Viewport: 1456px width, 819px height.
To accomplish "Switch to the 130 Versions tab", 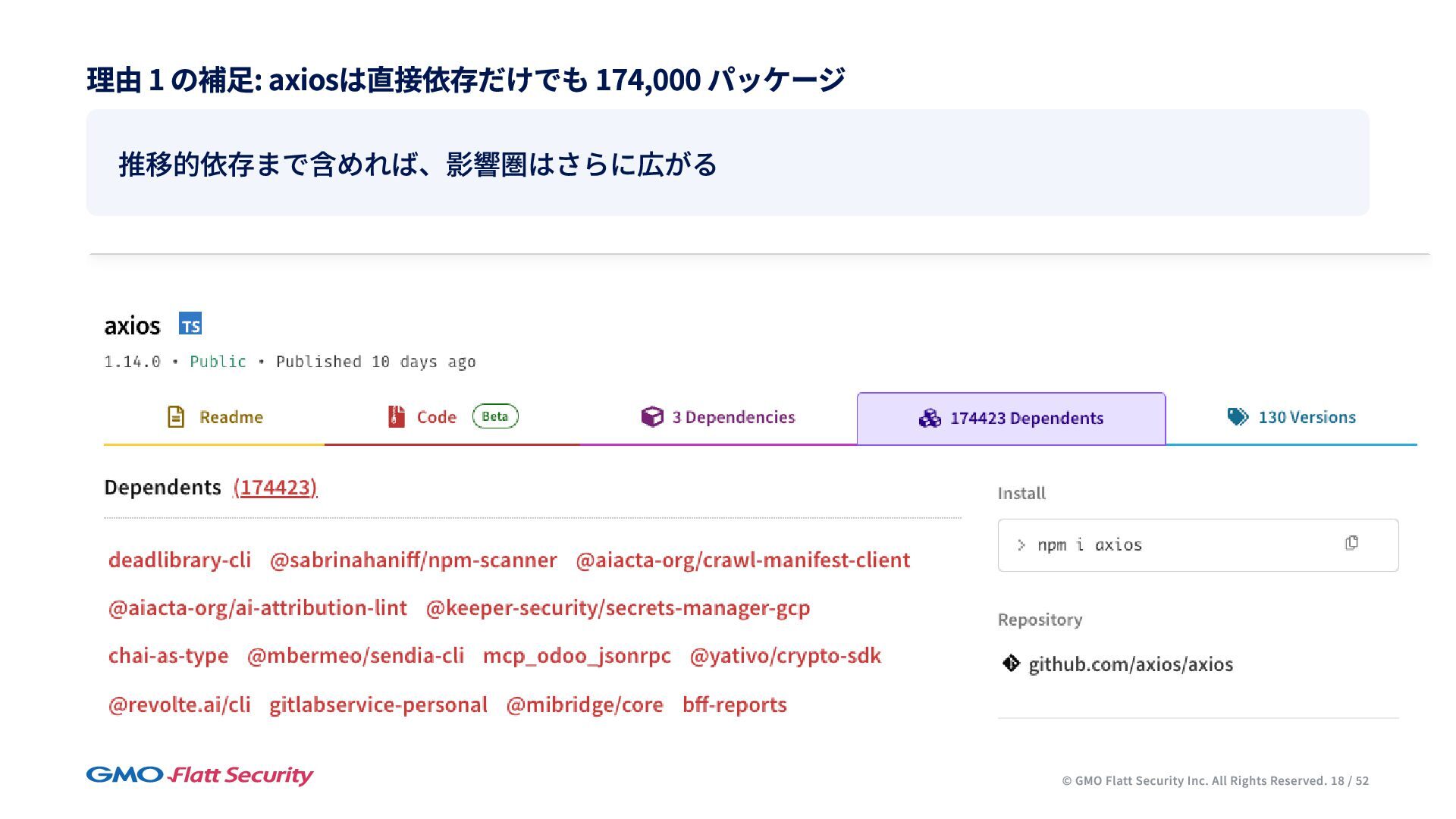I will pyautogui.click(x=1306, y=417).
